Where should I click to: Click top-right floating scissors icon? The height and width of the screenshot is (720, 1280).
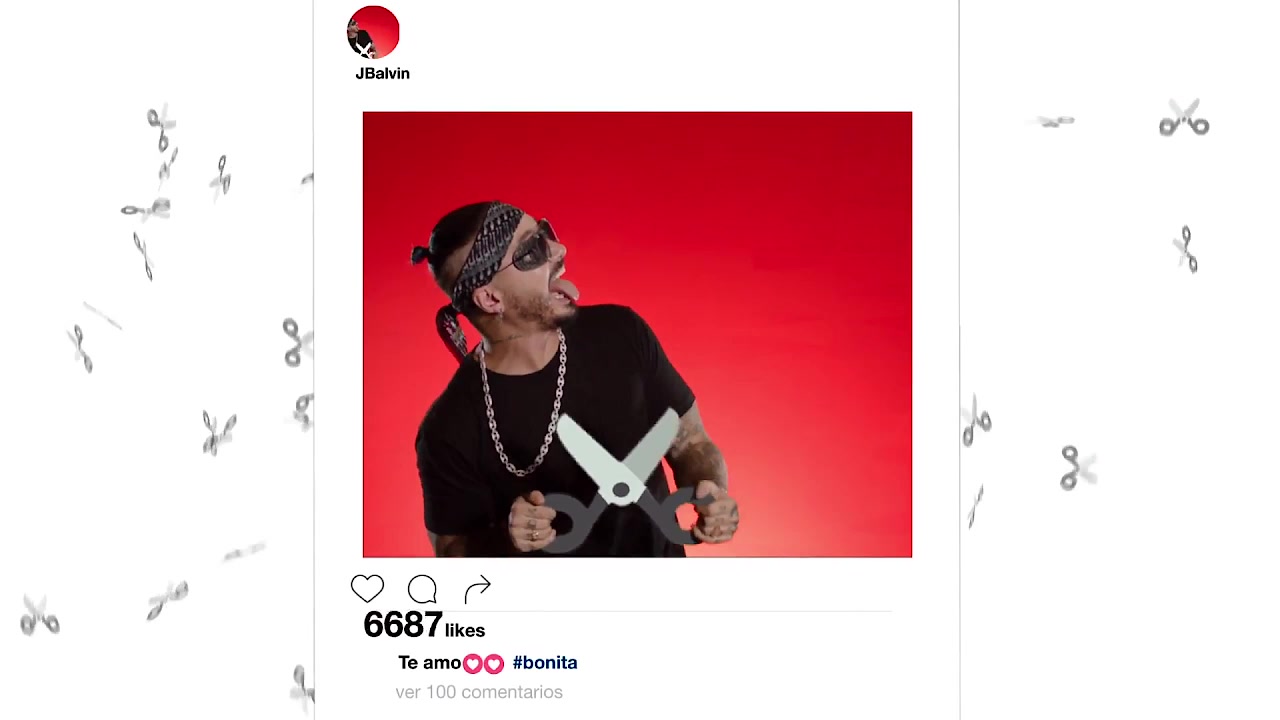[1184, 118]
